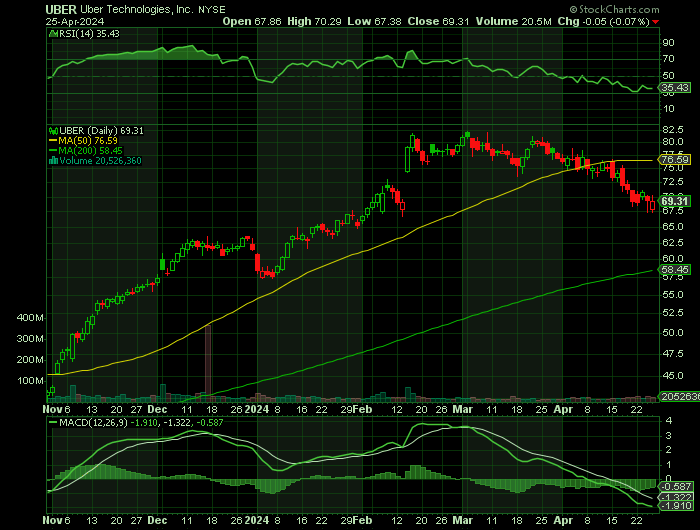Select the RSI(14) 35.43 legend label
This screenshot has height=530, width=700.
coord(89,33)
